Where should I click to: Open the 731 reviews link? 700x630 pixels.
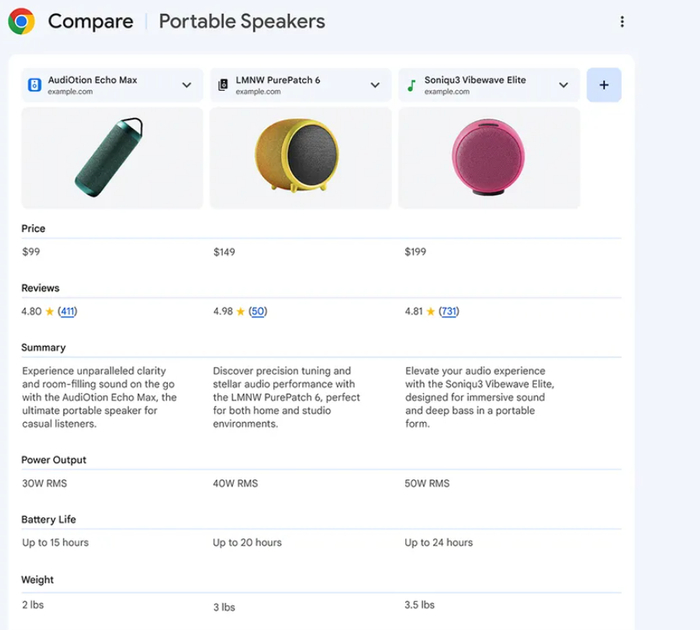coord(449,312)
